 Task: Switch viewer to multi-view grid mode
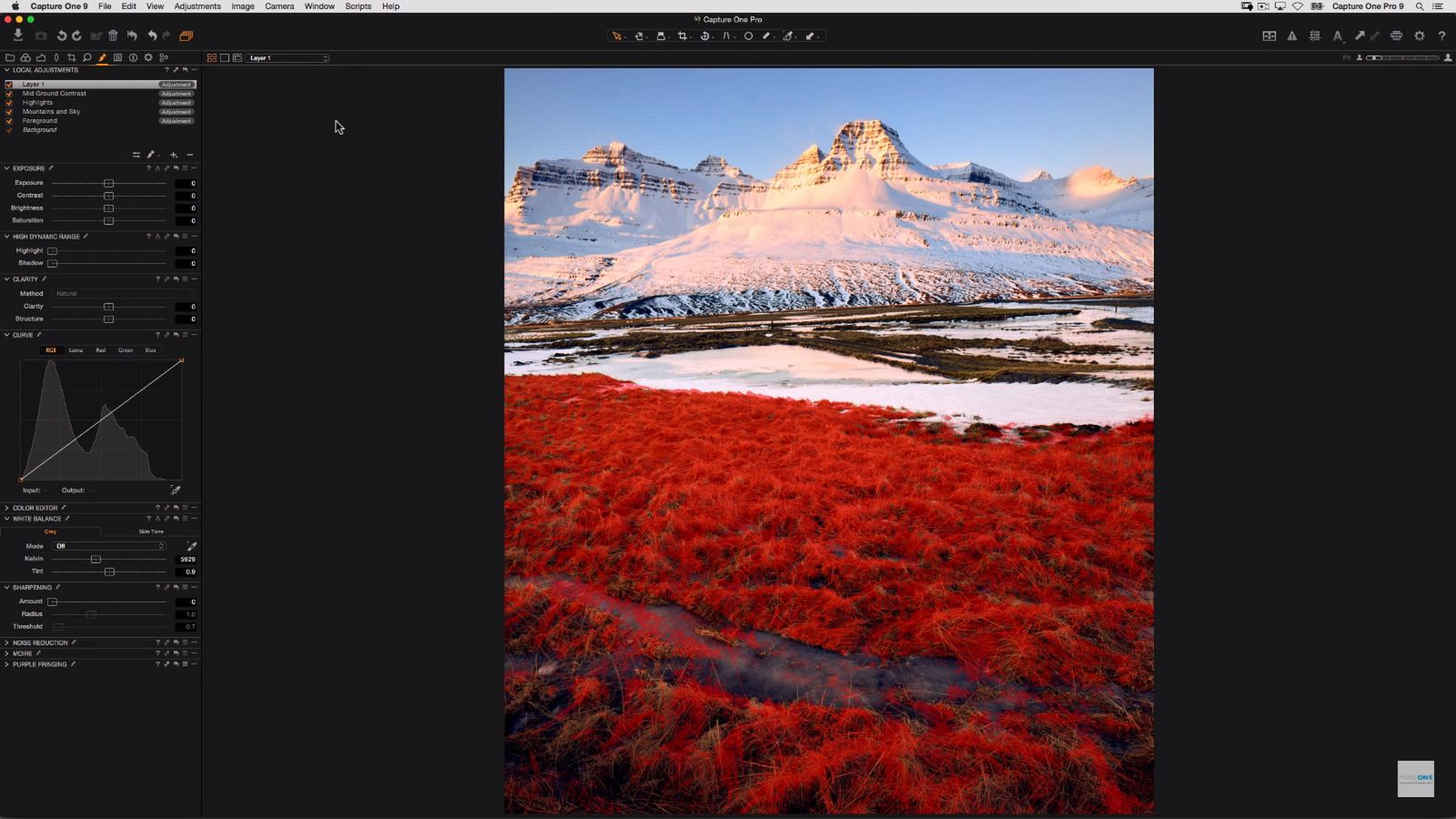click(212, 58)
